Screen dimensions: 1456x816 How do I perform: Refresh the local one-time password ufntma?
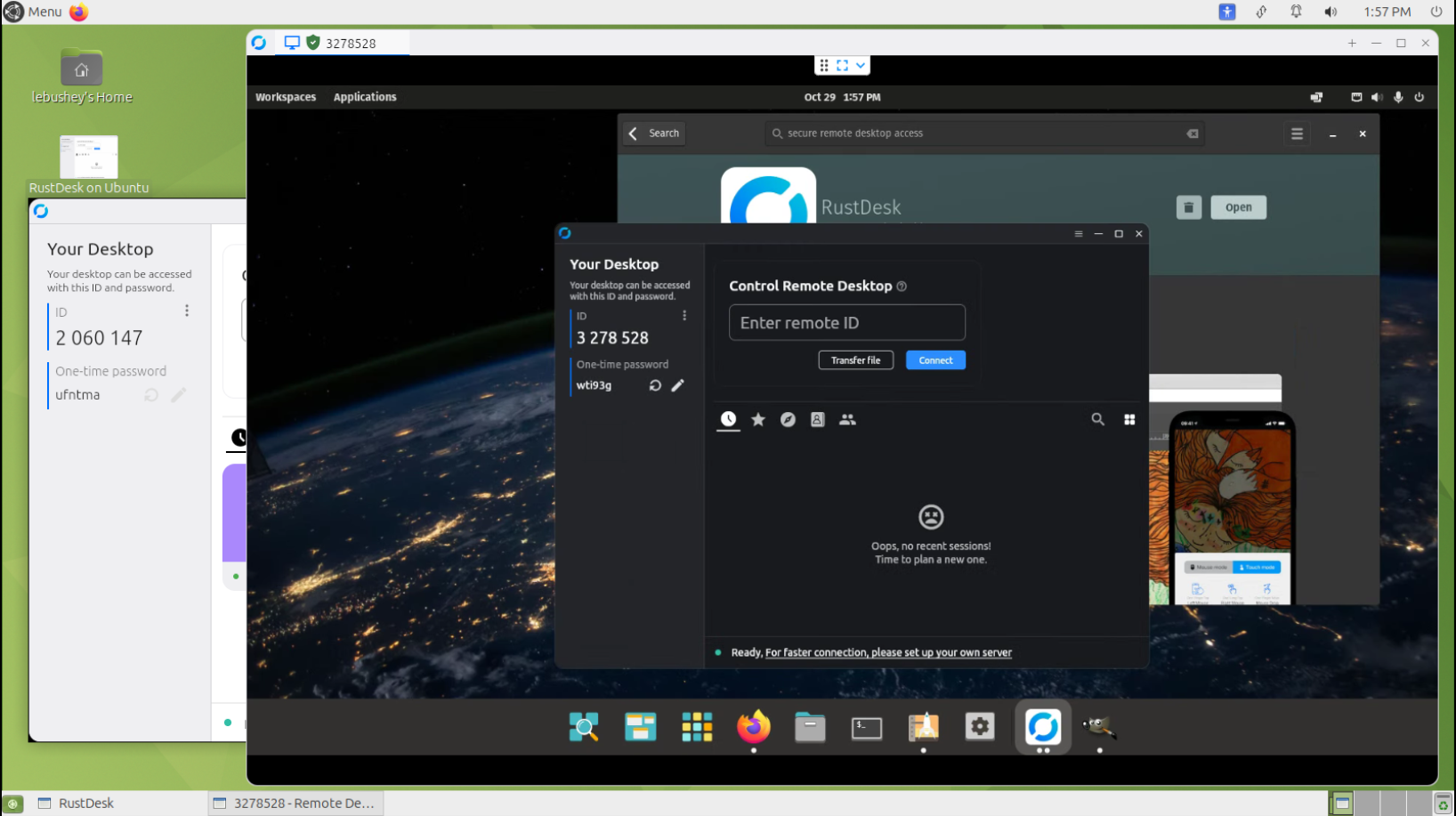151,394
